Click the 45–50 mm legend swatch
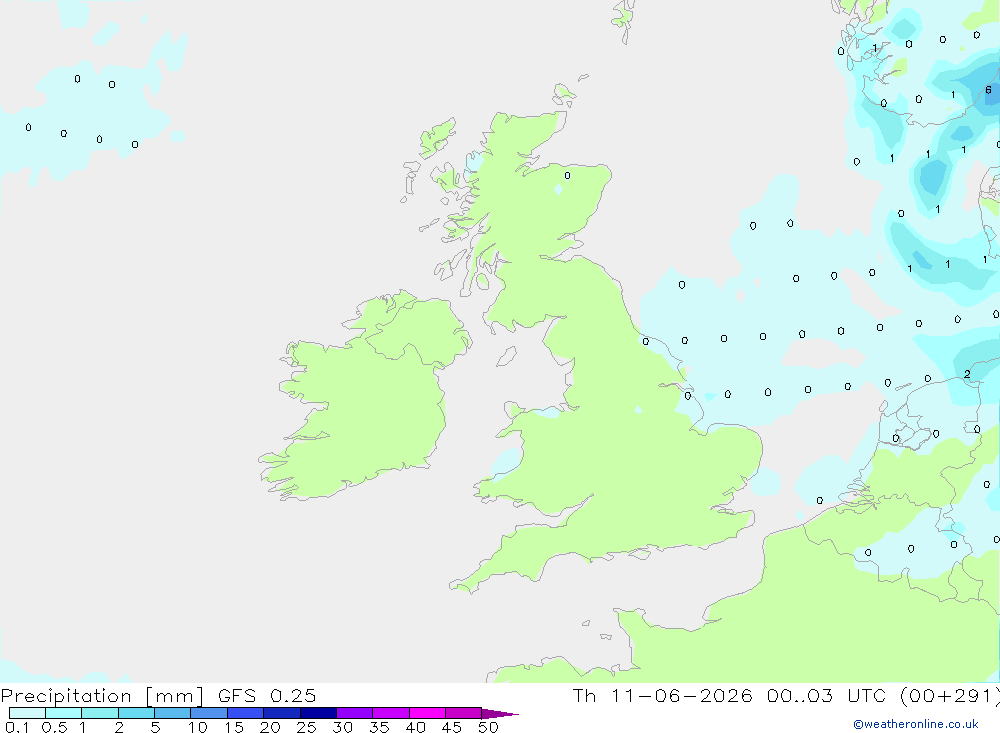The width and height of the screenshot is (1000, 733). (464, 713)
